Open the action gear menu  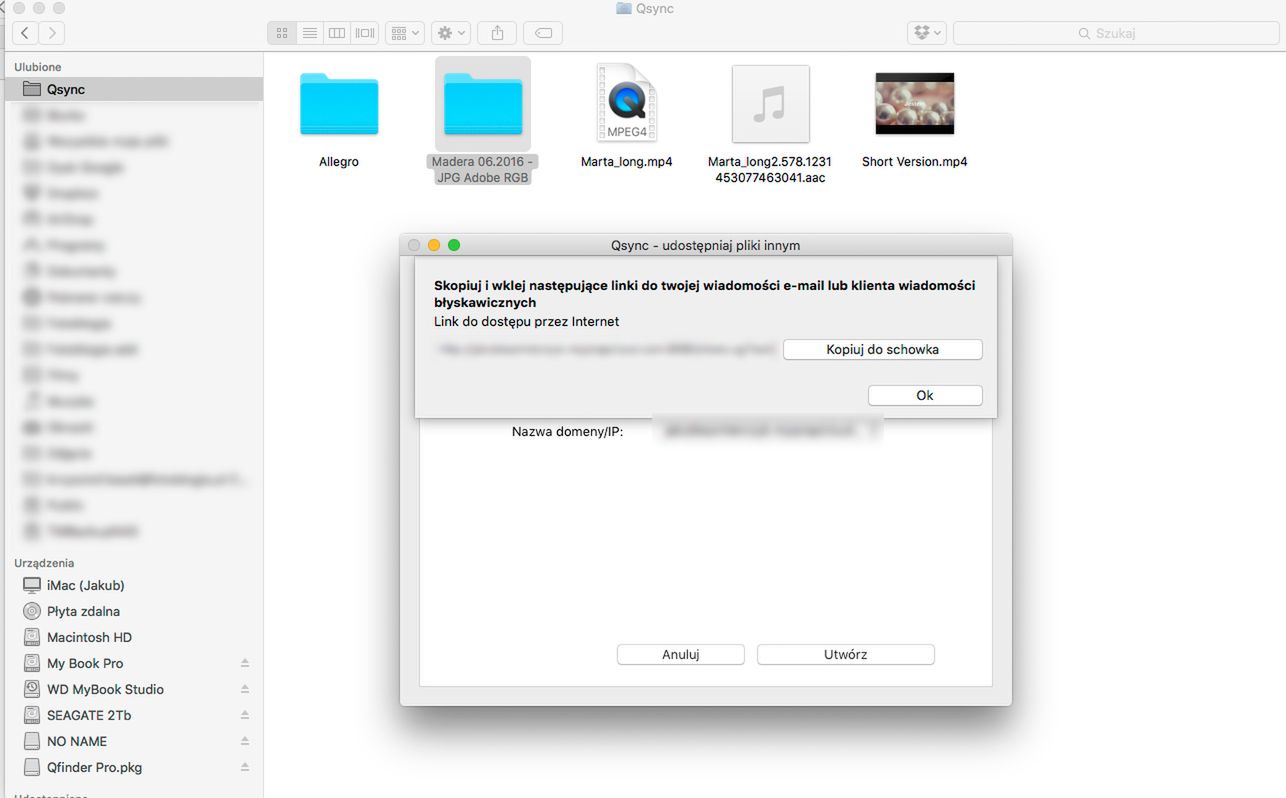point(451,33)
